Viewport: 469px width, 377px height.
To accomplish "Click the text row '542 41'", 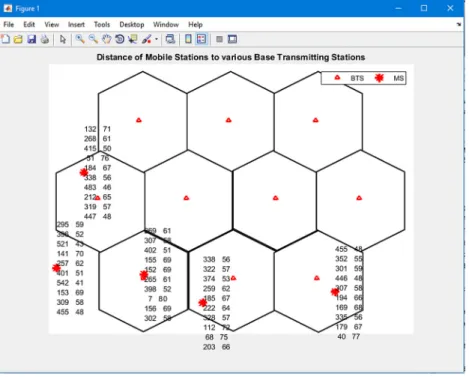I will tap(70, 283).
